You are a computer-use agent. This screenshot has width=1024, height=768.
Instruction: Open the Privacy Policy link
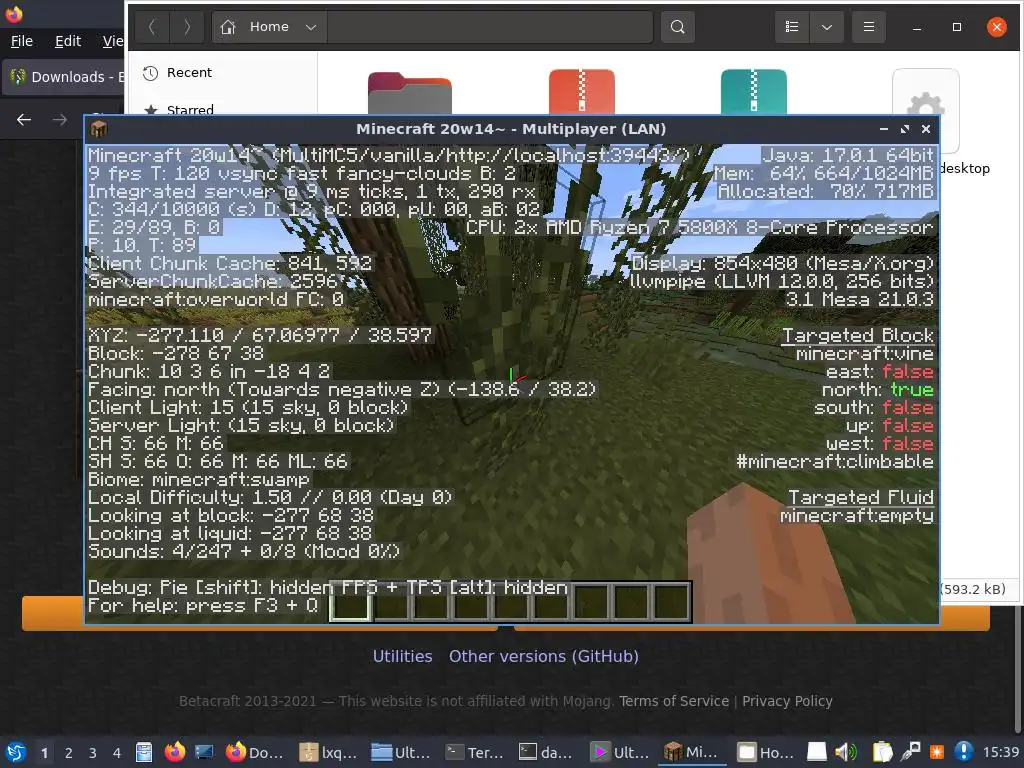tap(787, 701)
